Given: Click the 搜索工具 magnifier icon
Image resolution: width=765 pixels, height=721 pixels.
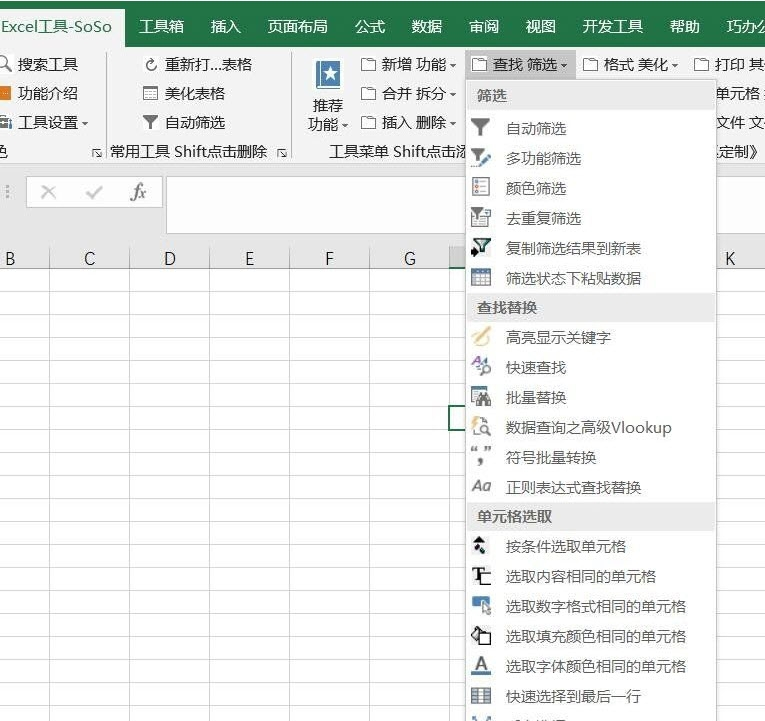Looking at the screenshot, I should 5,64.
